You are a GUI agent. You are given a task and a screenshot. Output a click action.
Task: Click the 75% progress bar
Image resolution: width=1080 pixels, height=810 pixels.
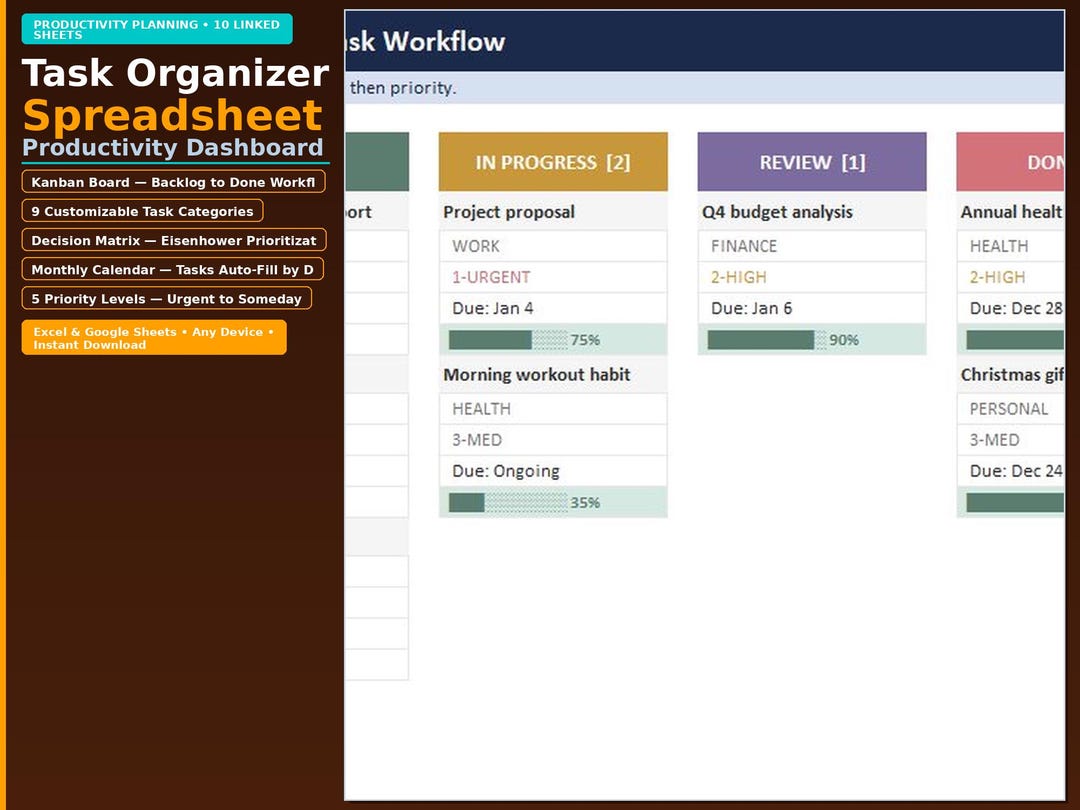(x=553, y=340)
